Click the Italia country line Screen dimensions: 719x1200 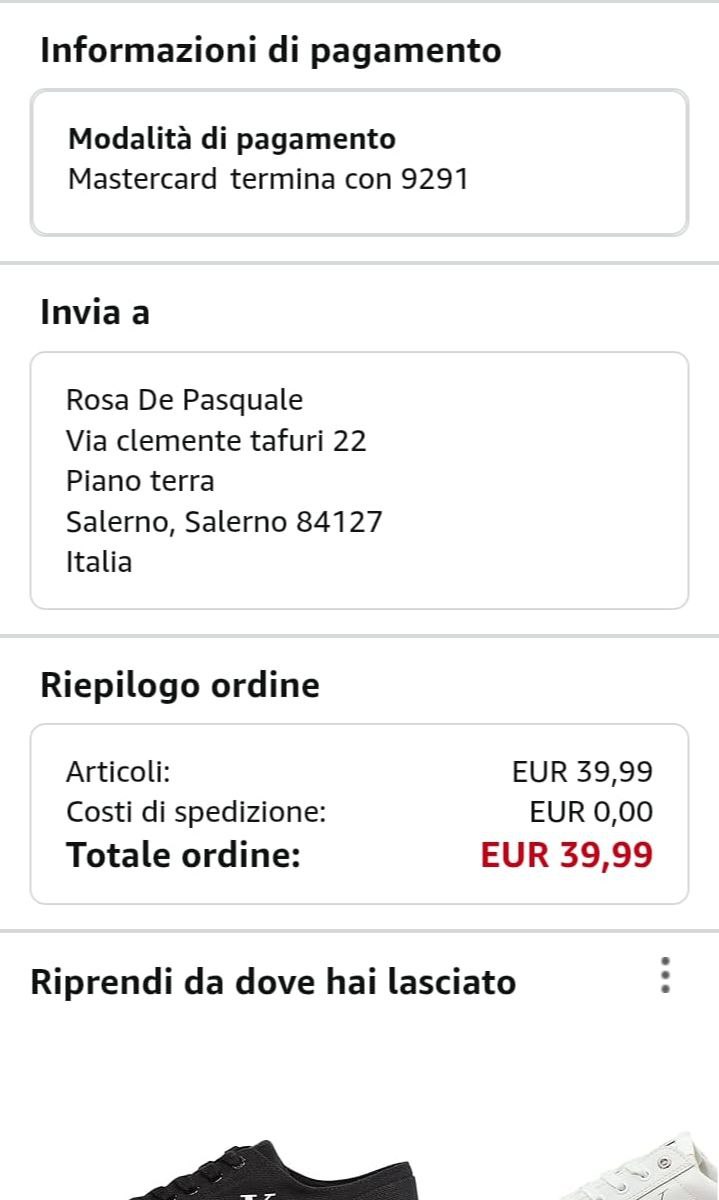point(99,561)
